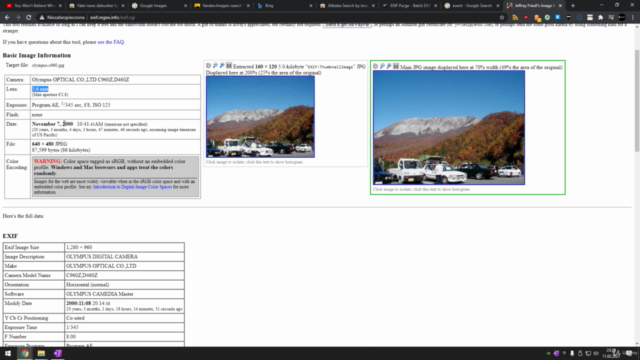Open File Explorer from the taskbar
This screenshot has height=360, width=640.
click(41, 353)
